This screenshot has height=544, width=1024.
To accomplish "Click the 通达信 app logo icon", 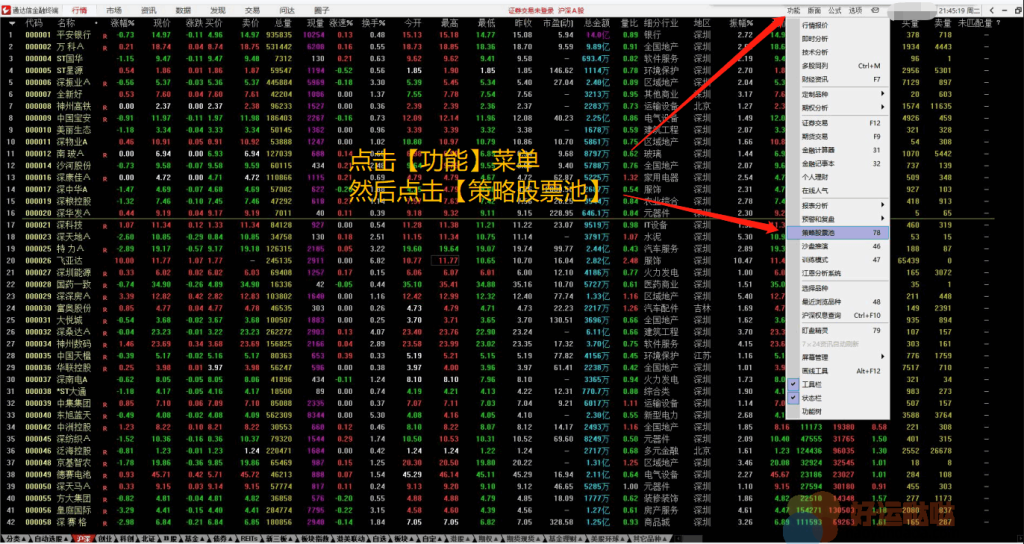I will tap(6, 10).
